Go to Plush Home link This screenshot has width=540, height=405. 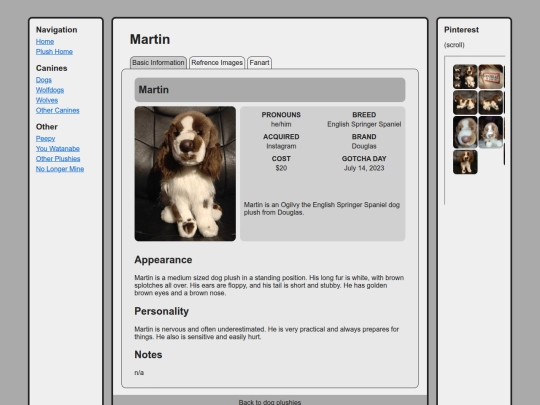[x=54, y=52]
